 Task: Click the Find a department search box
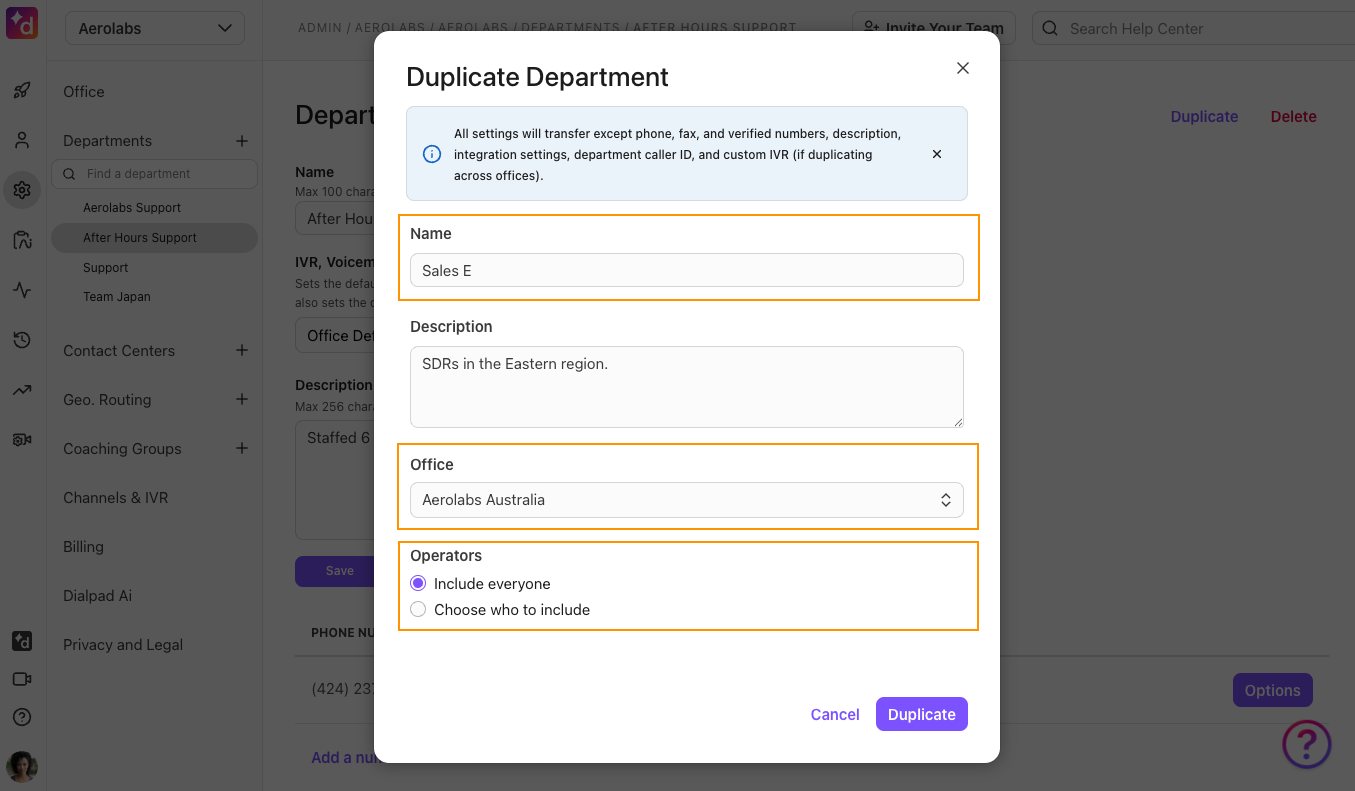pyautogui.click(x=155, y=174)
